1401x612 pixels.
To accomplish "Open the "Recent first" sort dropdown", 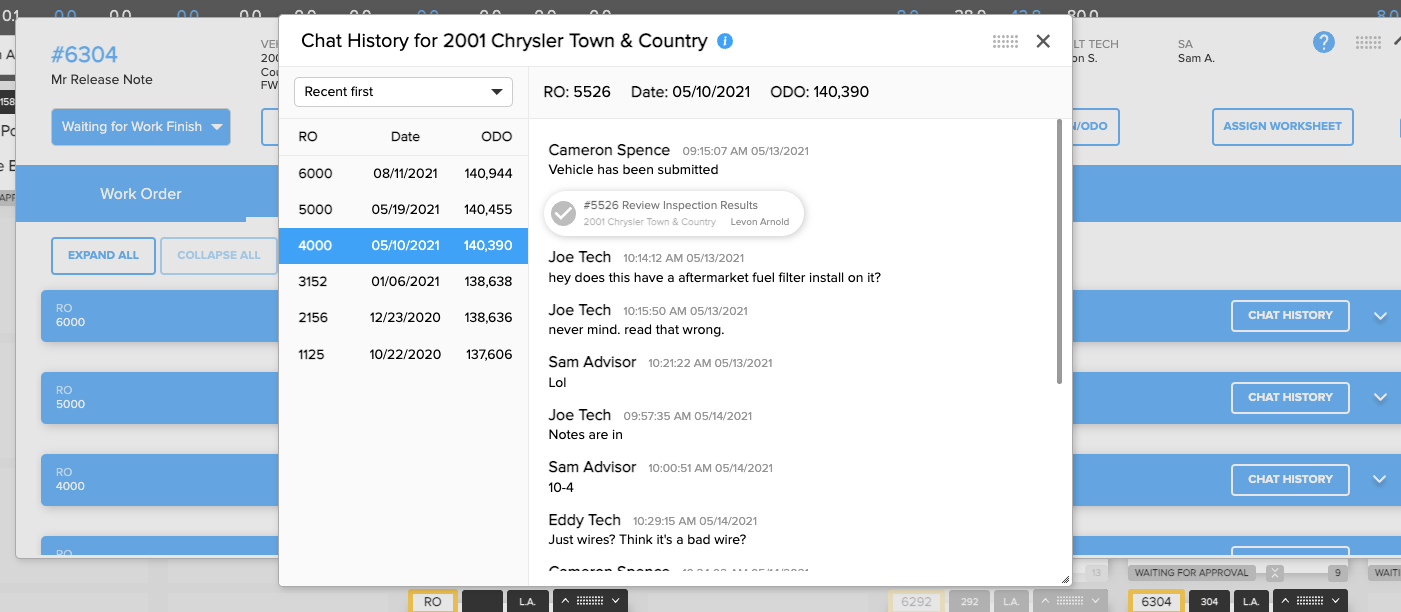I will (403, 92).
